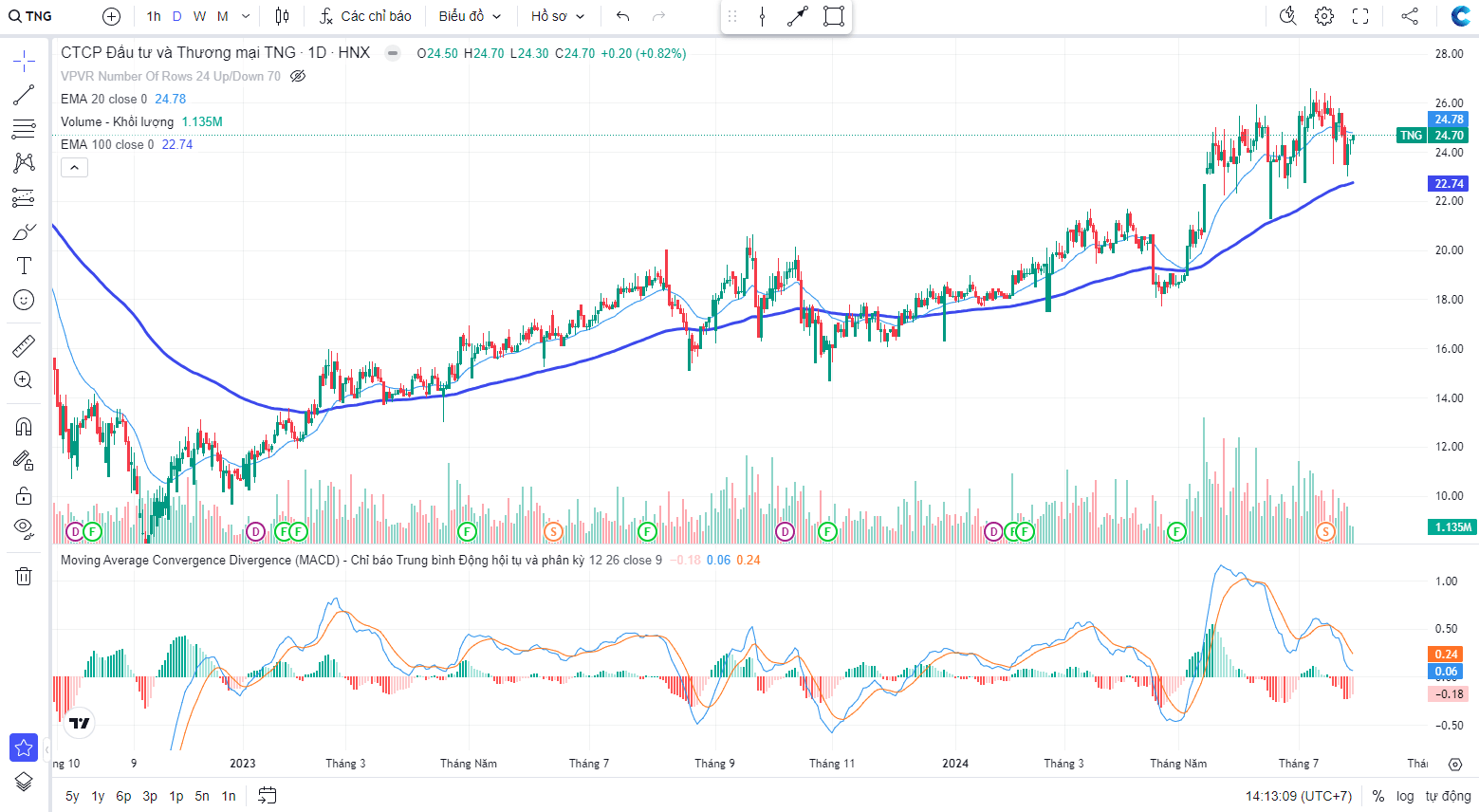Toggle percent scale
The image size is (1479, 812).
pos(1378,796)
